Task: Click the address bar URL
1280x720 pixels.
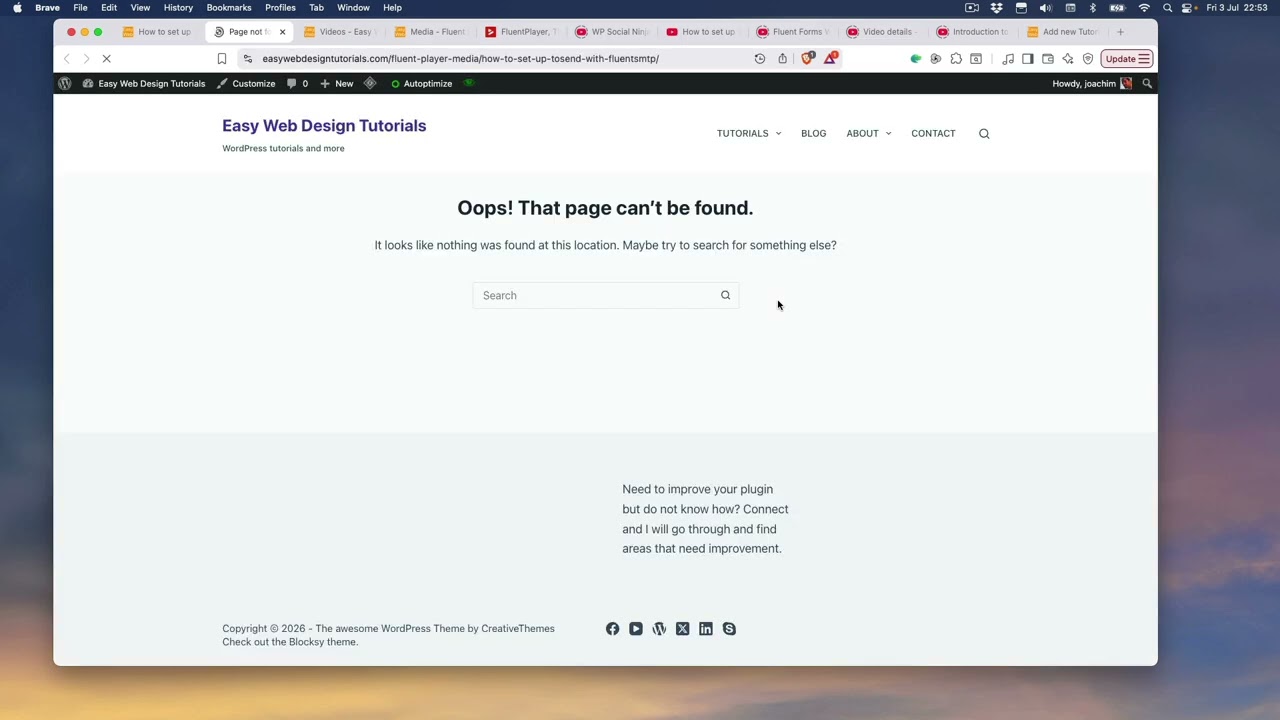Action: click(460, 59)
